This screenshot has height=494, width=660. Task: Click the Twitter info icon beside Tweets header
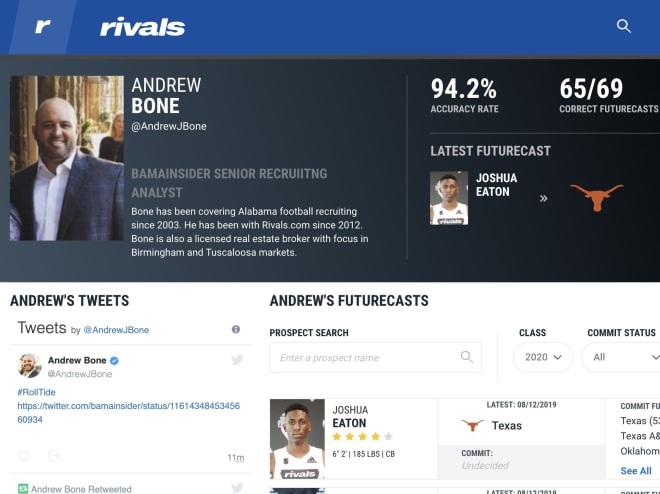tap(236, 329)
